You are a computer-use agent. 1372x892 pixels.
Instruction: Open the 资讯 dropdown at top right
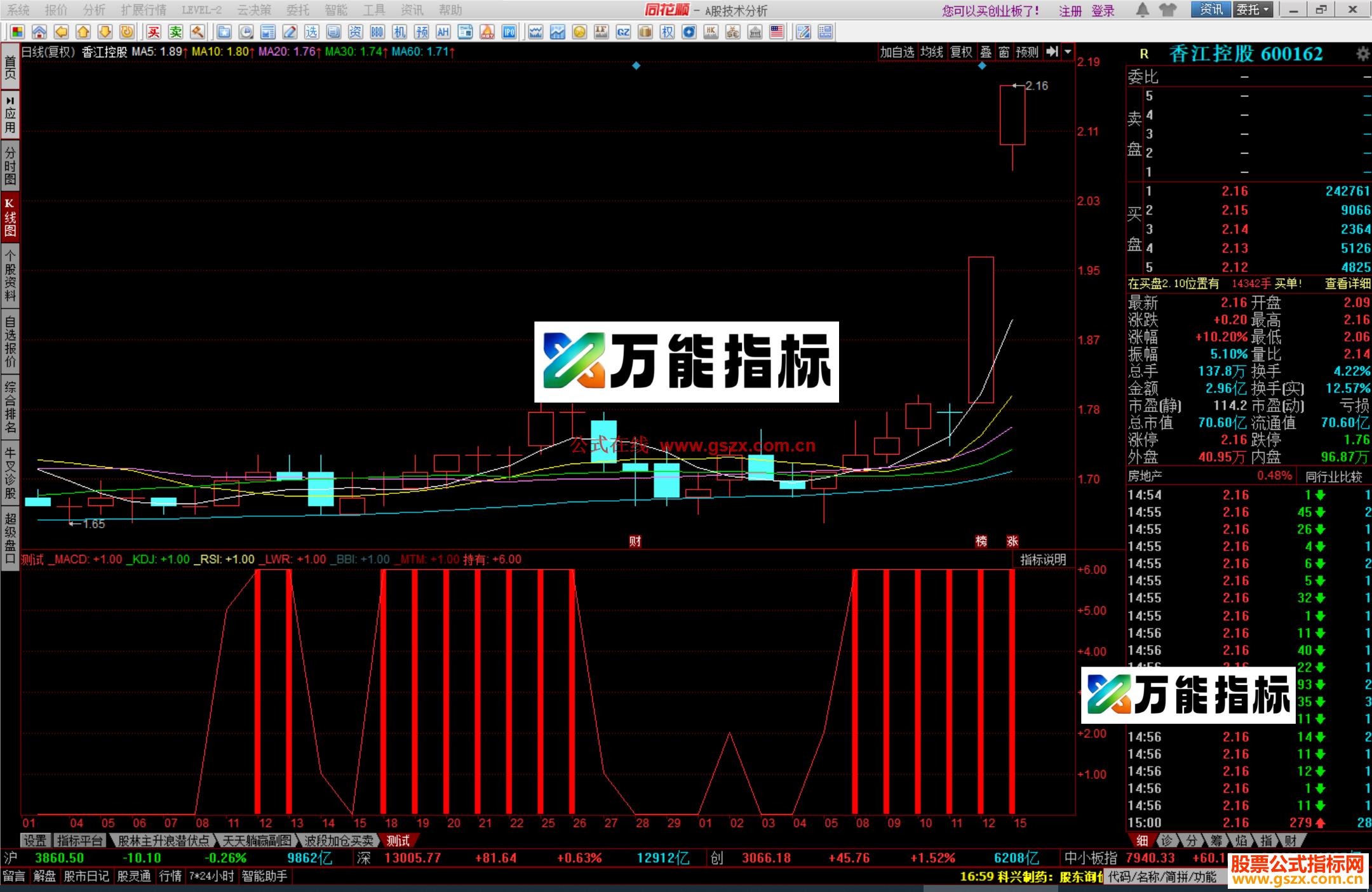tap(1211, 10)
